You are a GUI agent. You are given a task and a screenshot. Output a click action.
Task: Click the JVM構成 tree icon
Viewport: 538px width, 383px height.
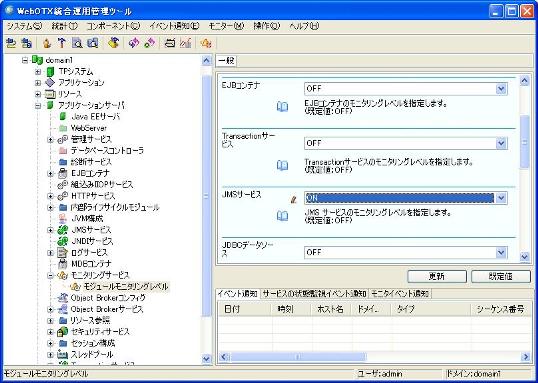pos(63,219)
